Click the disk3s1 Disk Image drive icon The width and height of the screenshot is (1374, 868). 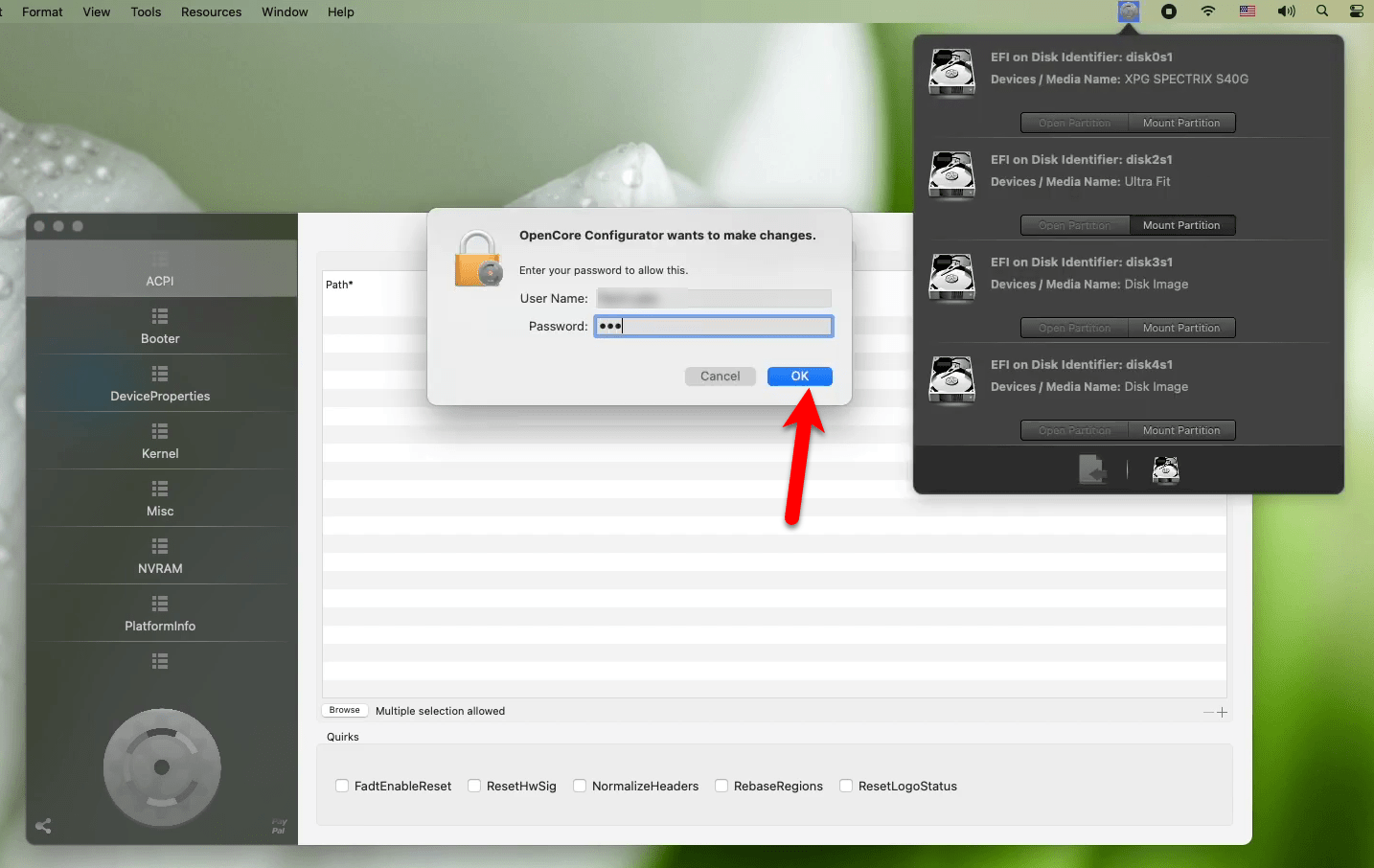(952, 278)
